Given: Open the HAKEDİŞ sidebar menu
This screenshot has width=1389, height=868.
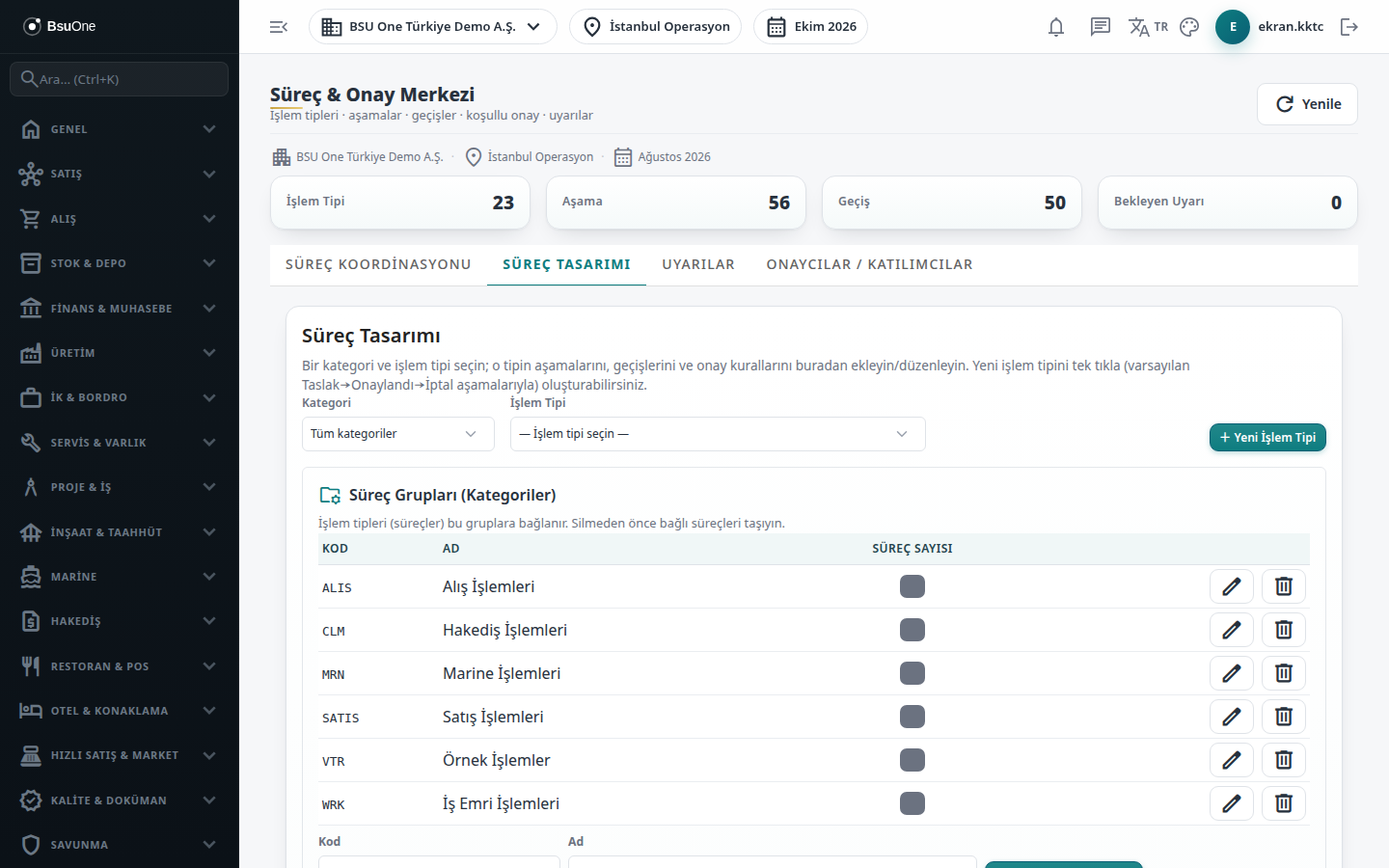Looking at the screenshot, I should click(120, 621).
